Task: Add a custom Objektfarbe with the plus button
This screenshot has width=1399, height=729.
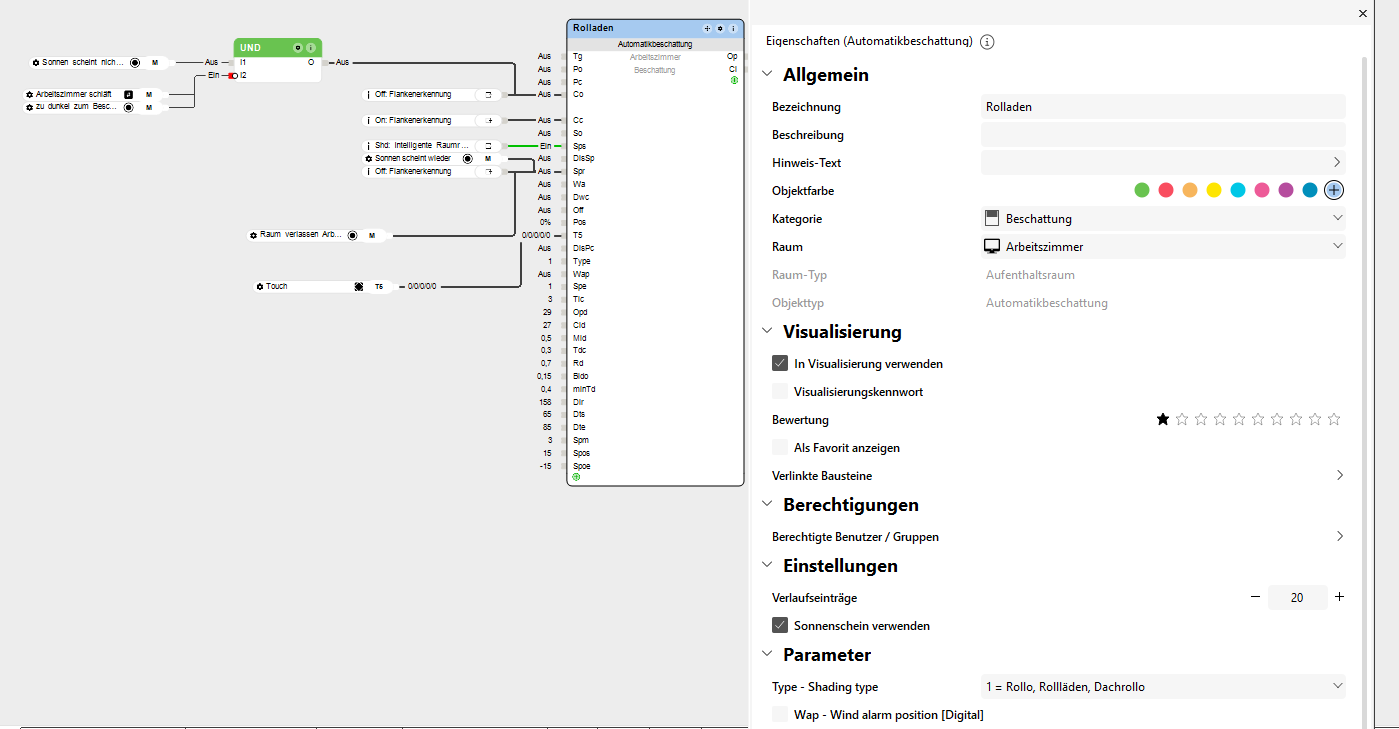Action: 1334,190
